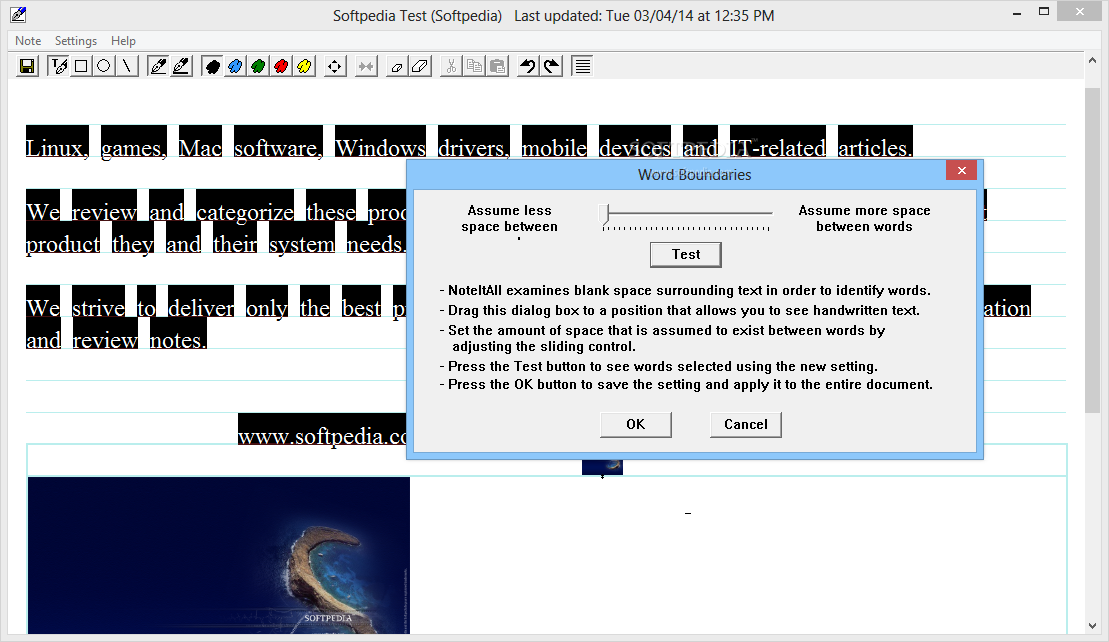Click the NoteItAll app icon in title bar
1109x642 pixels.
pyautogui.click(x=18, y=14)
